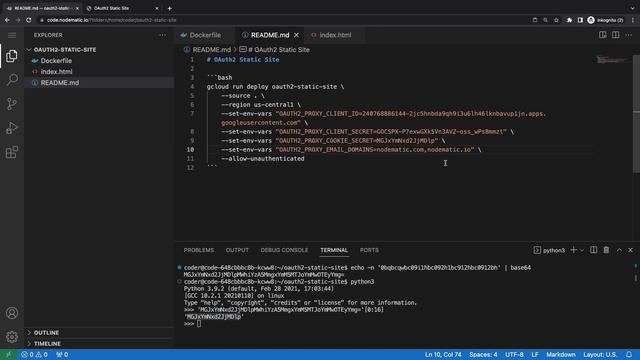Click the editor minimap

[613, 60]
